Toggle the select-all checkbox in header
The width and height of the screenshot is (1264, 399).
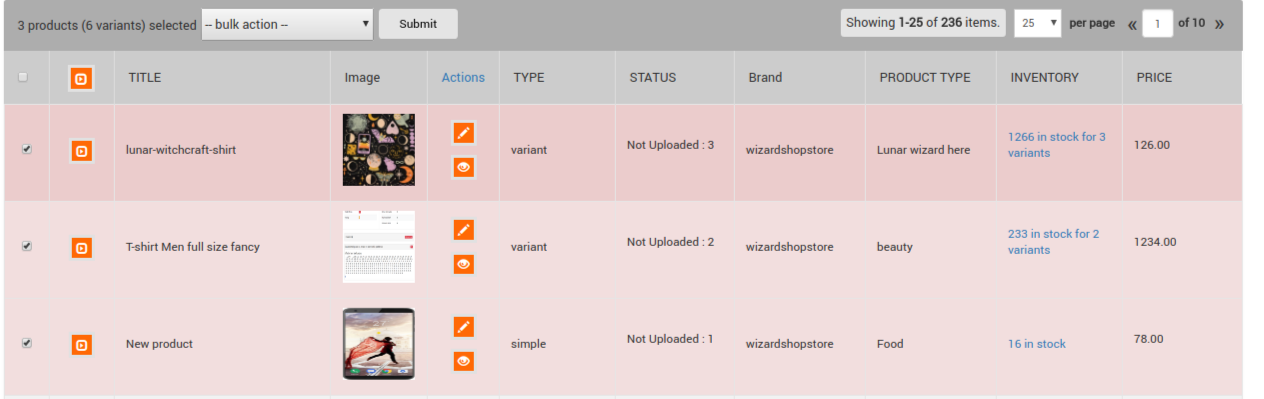[23, 78]
